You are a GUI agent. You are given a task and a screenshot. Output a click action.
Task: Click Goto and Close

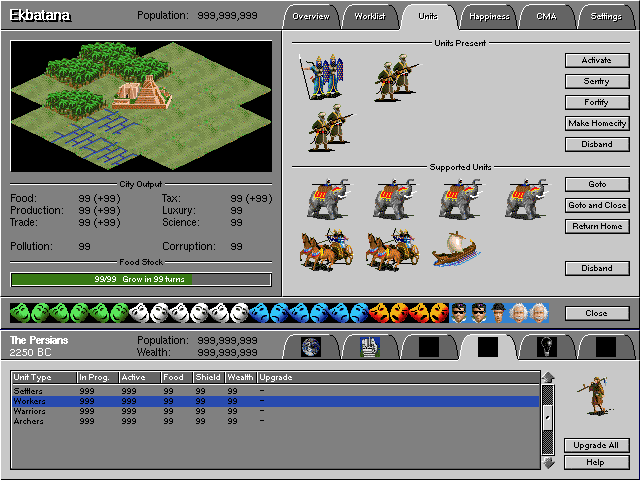(597, 205)
